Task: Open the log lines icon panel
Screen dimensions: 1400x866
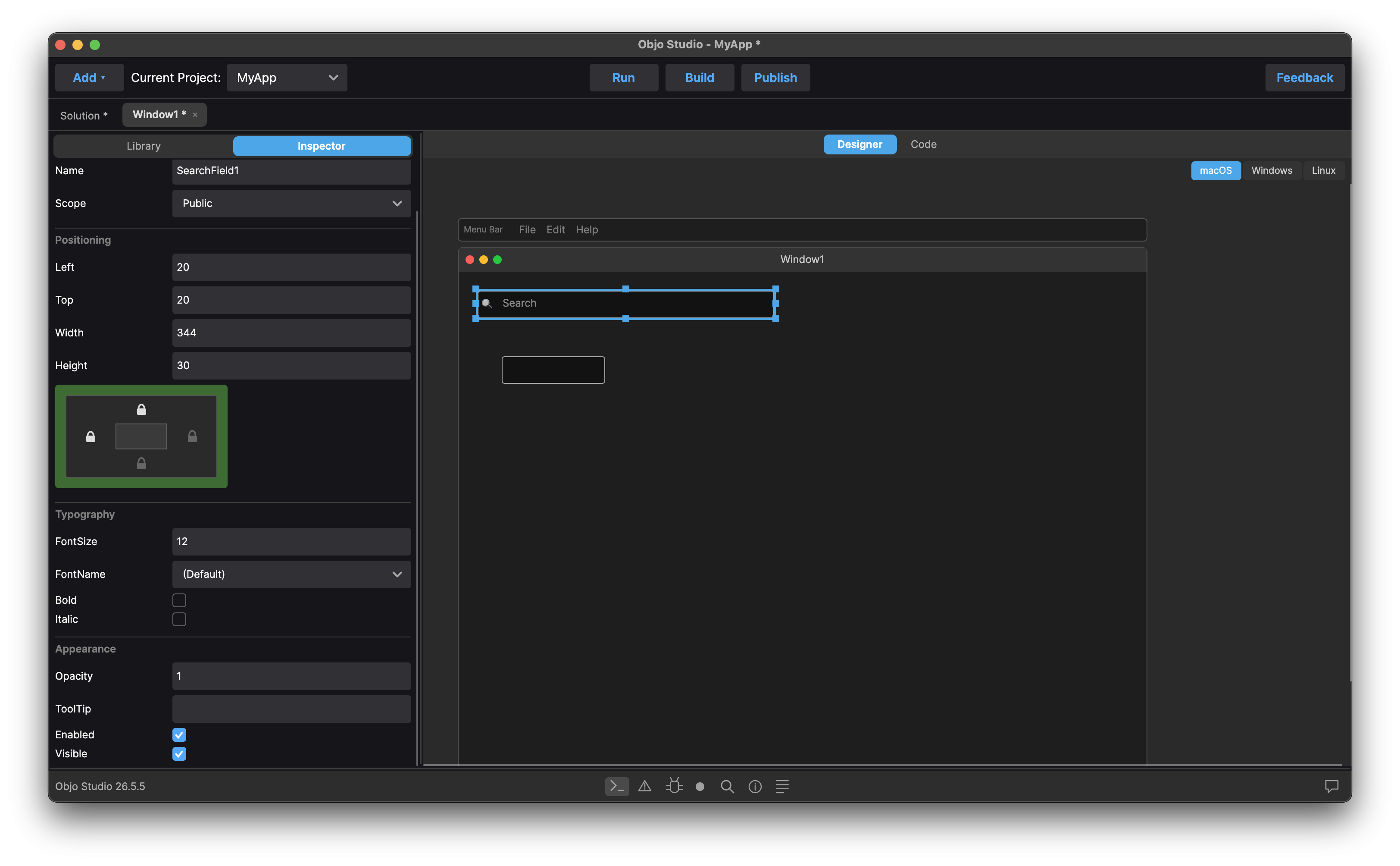Action: tap(782, 786)
